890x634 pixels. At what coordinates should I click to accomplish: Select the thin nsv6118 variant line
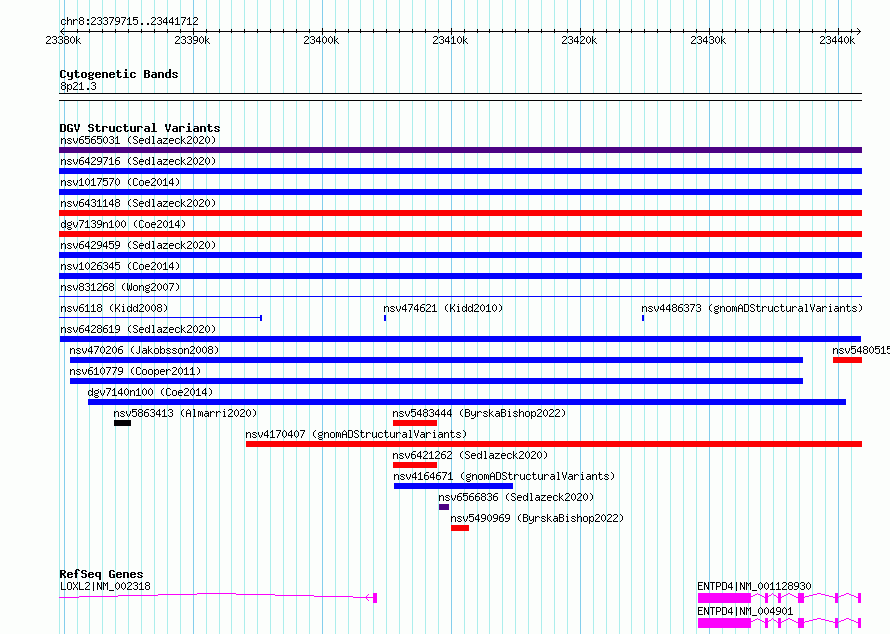pos(161,318)
